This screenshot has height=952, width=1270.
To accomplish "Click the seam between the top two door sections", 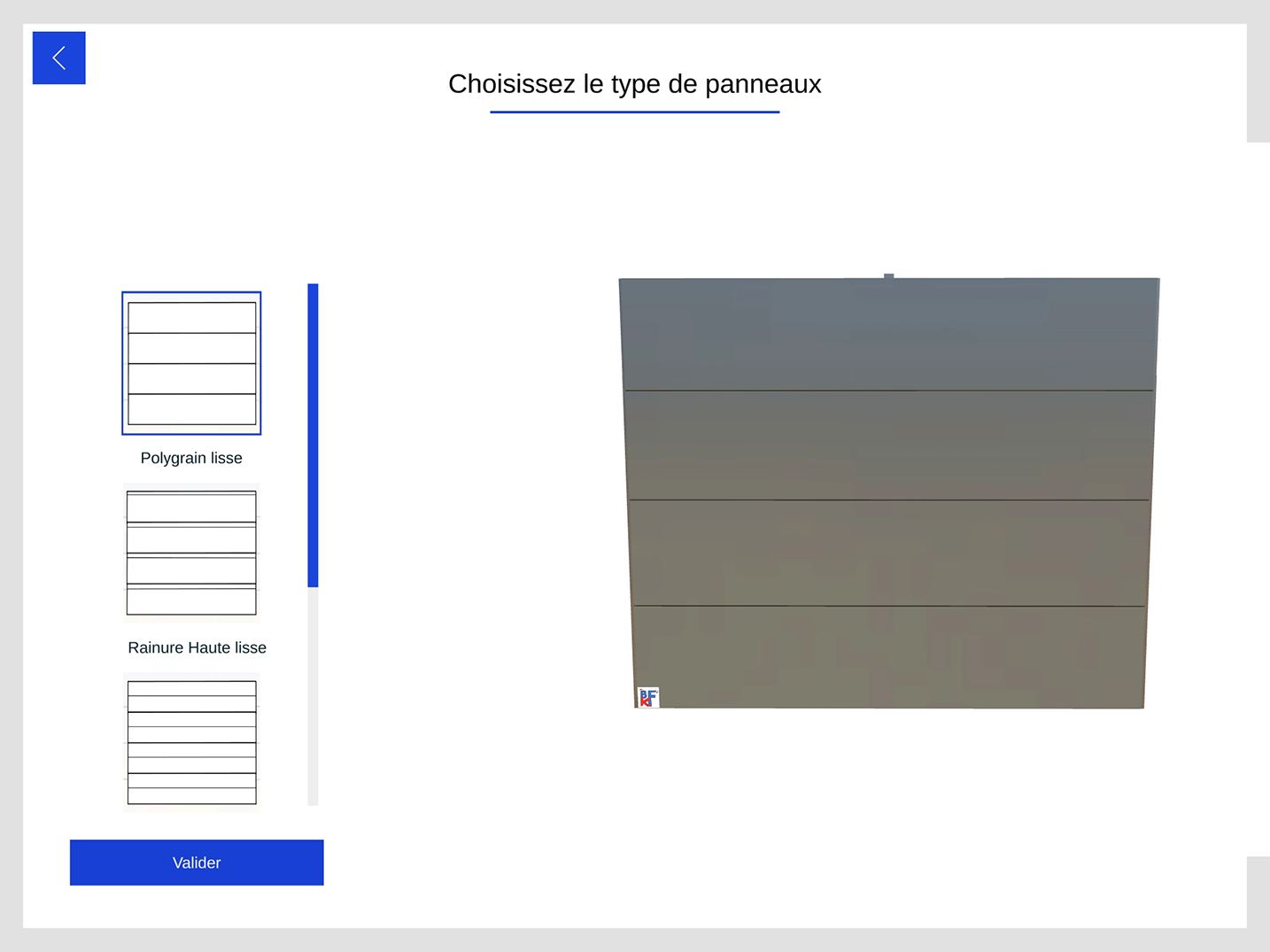I will pyautogui.click(x=888, y=391).
